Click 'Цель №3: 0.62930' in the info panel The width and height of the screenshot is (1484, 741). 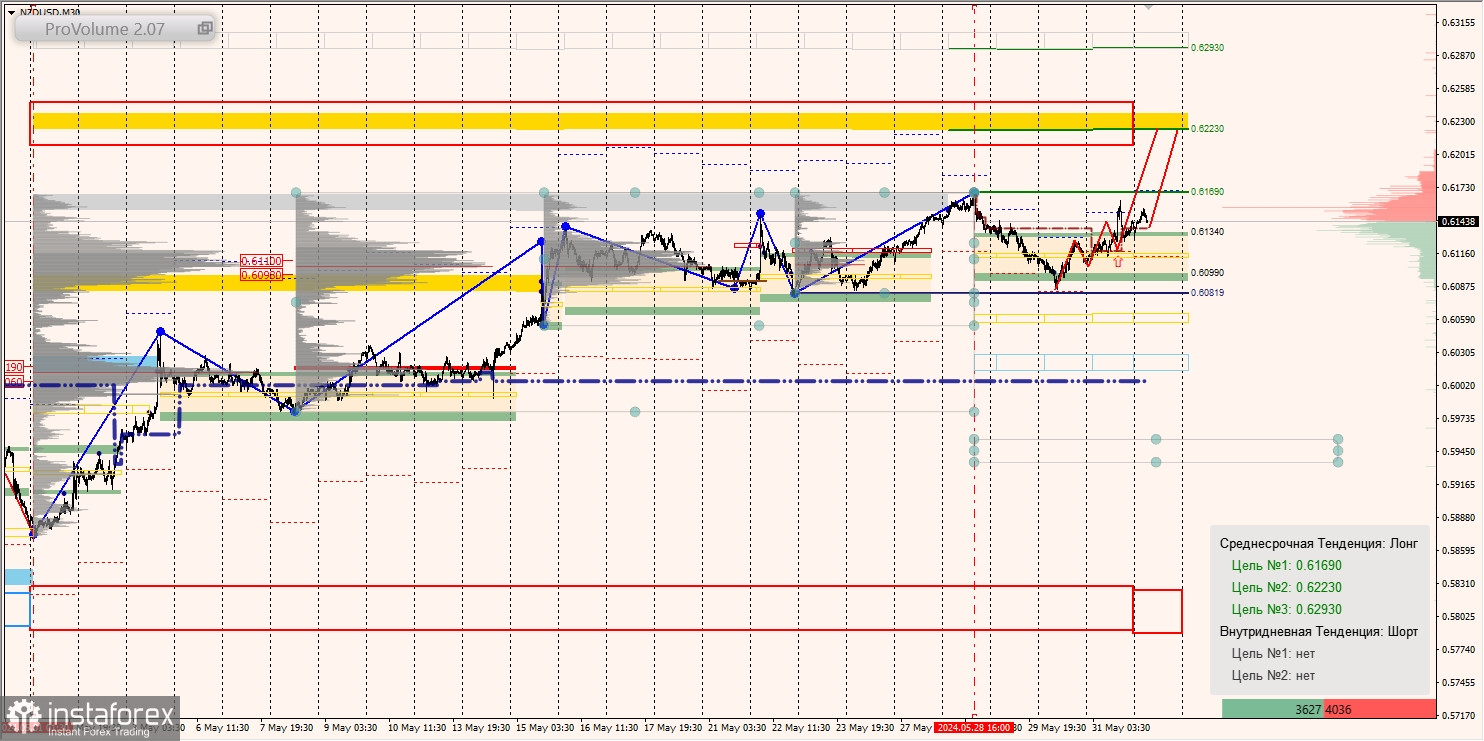(1286, 609)
